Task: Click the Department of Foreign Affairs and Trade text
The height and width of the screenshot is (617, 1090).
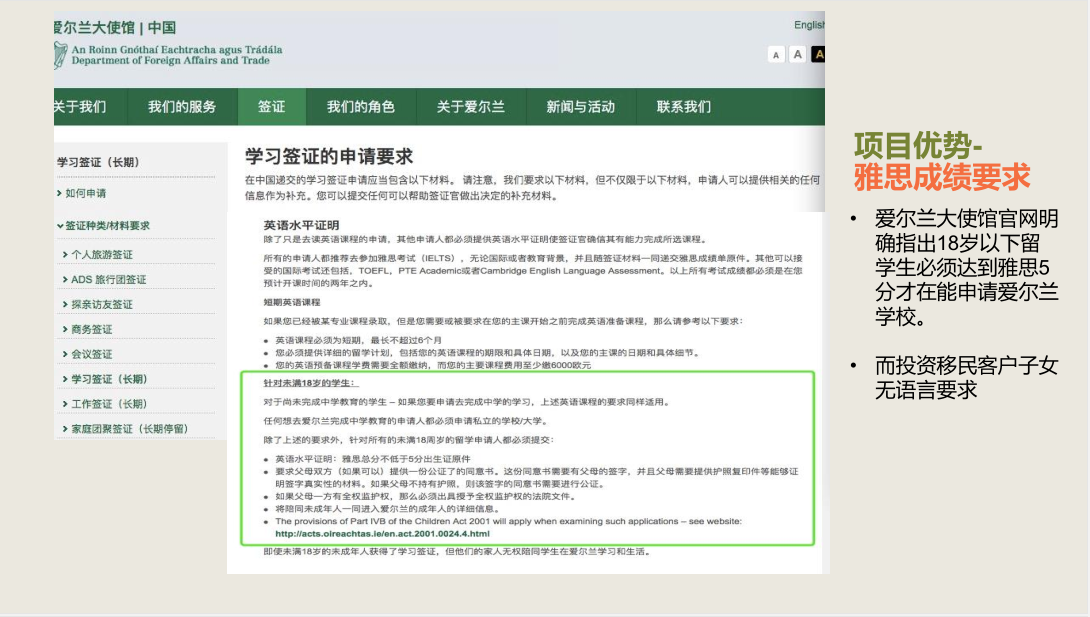Action: click(x=170, y=60)
